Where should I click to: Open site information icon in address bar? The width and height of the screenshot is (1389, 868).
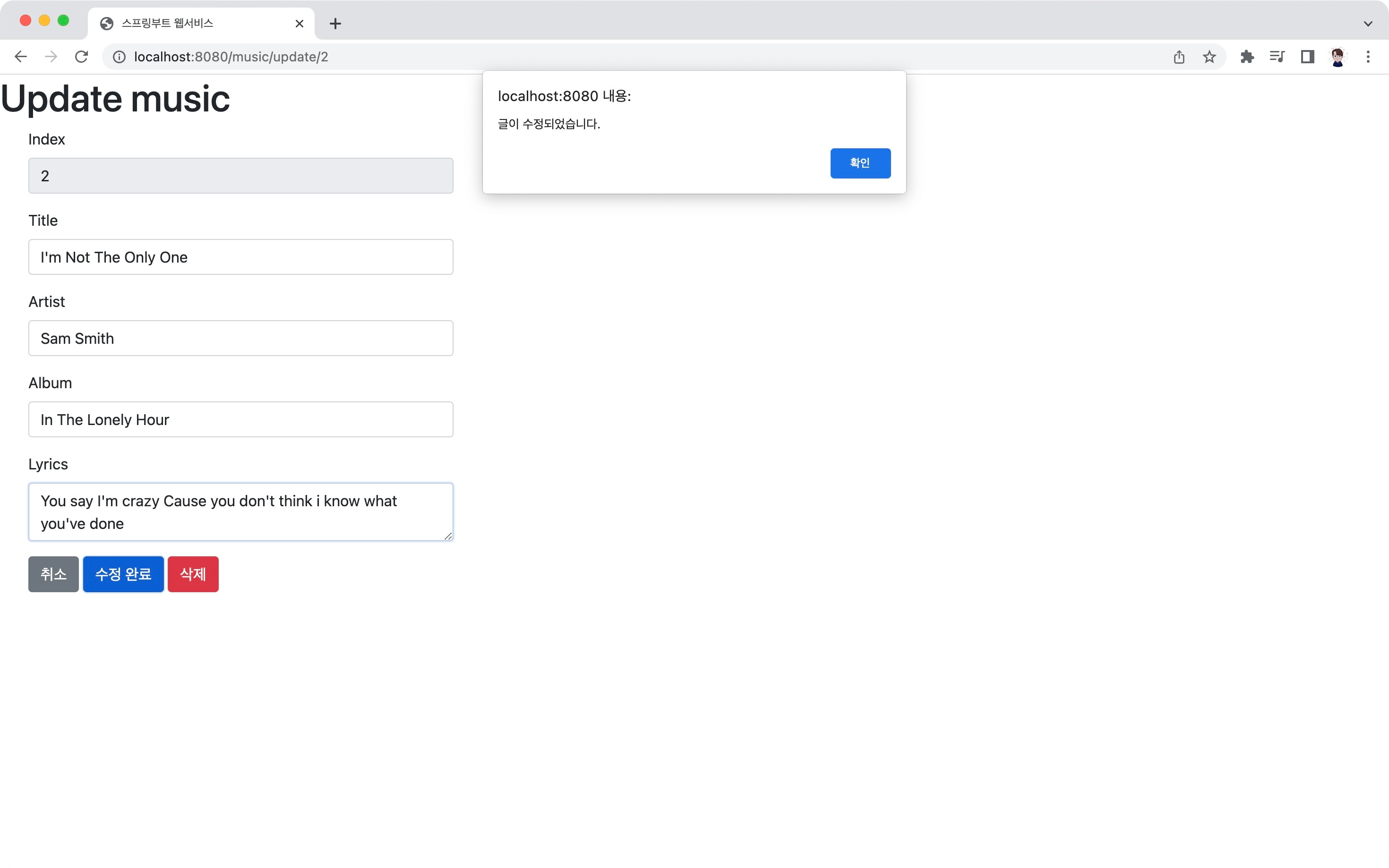point(119,57)
